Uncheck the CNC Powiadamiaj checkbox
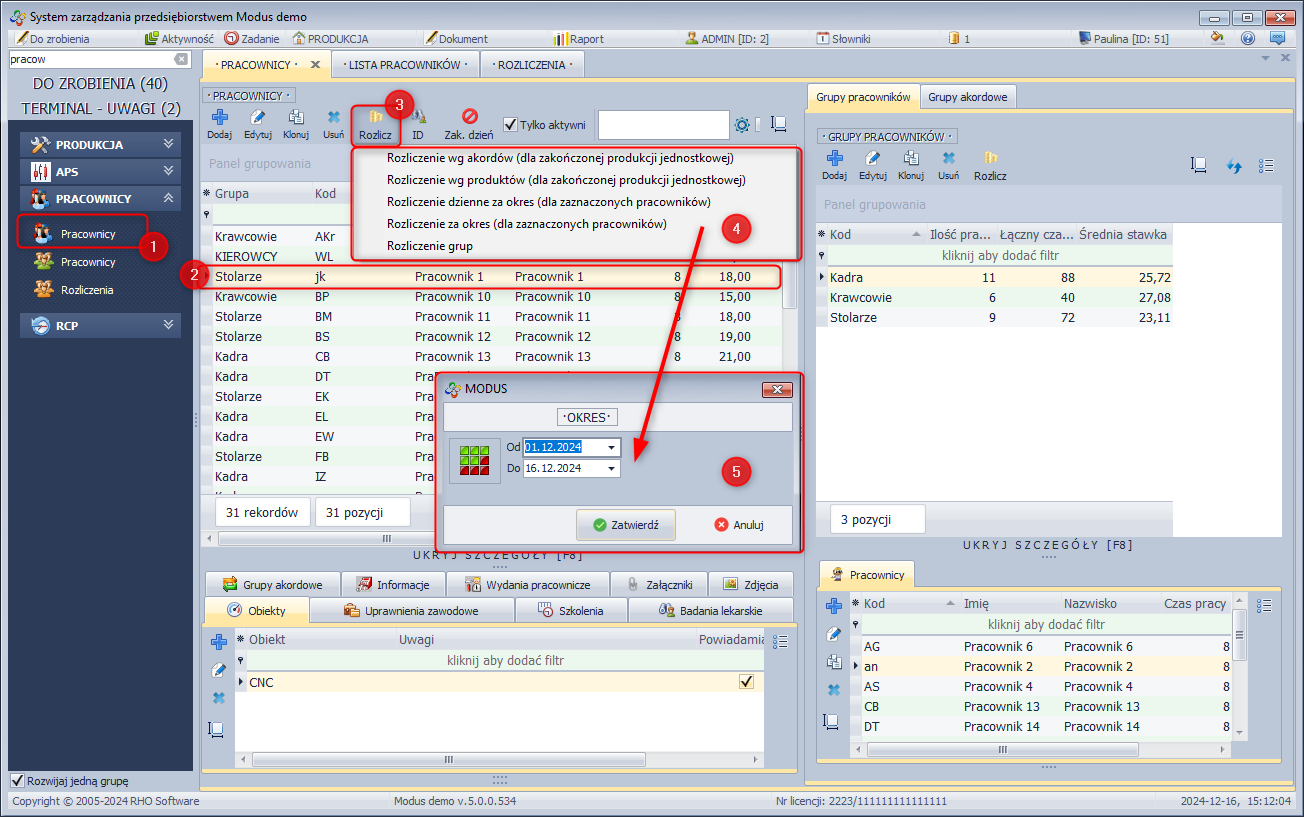Image resolution: width=1304 pixels, height=817 pixels. [746, 682]
